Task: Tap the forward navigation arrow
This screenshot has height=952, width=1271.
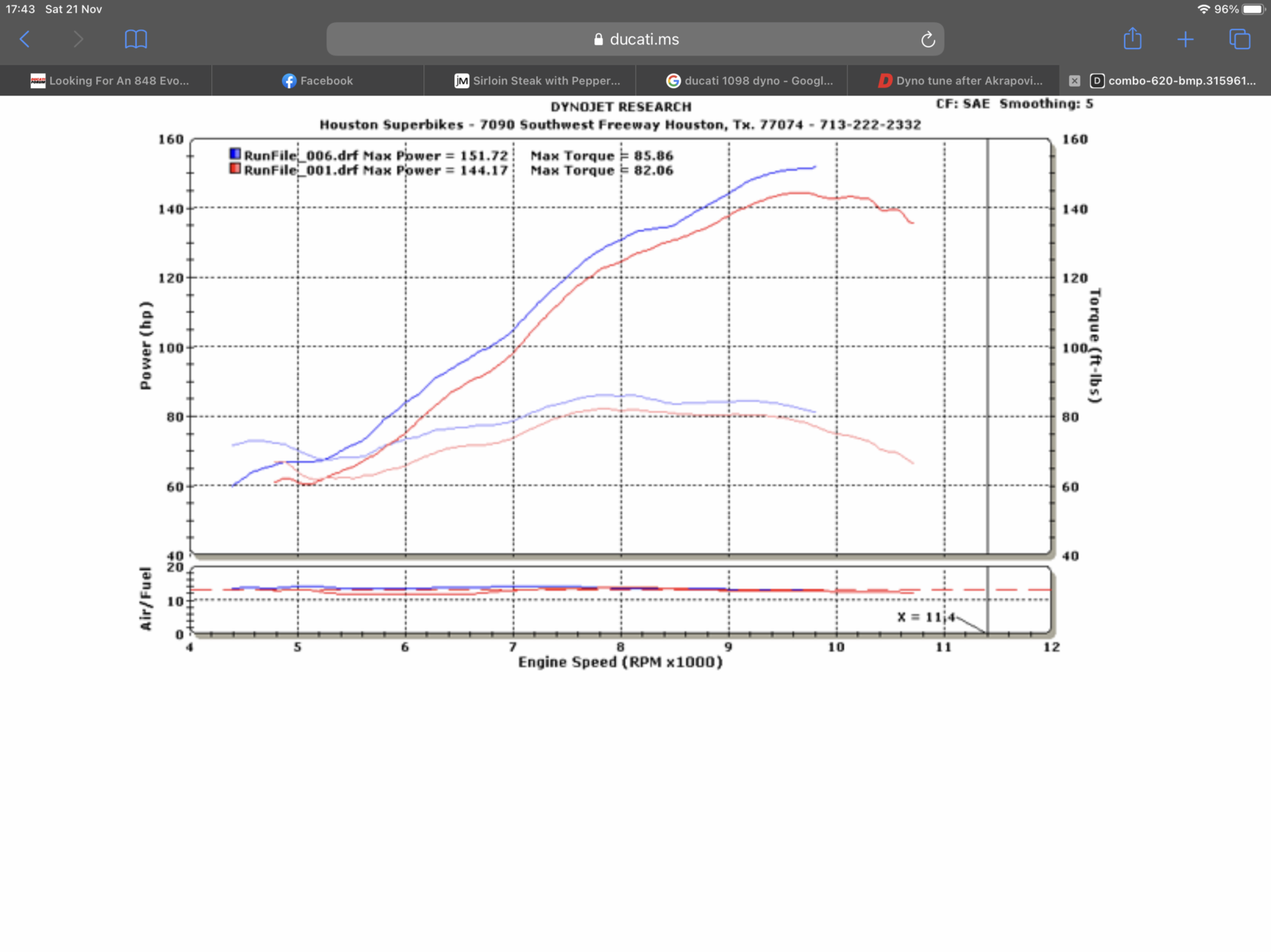Action: click(78, 39)
